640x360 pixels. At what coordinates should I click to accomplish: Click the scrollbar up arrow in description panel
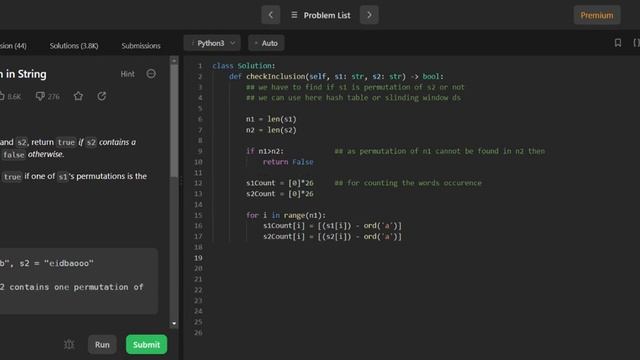(x=174, y=60)
